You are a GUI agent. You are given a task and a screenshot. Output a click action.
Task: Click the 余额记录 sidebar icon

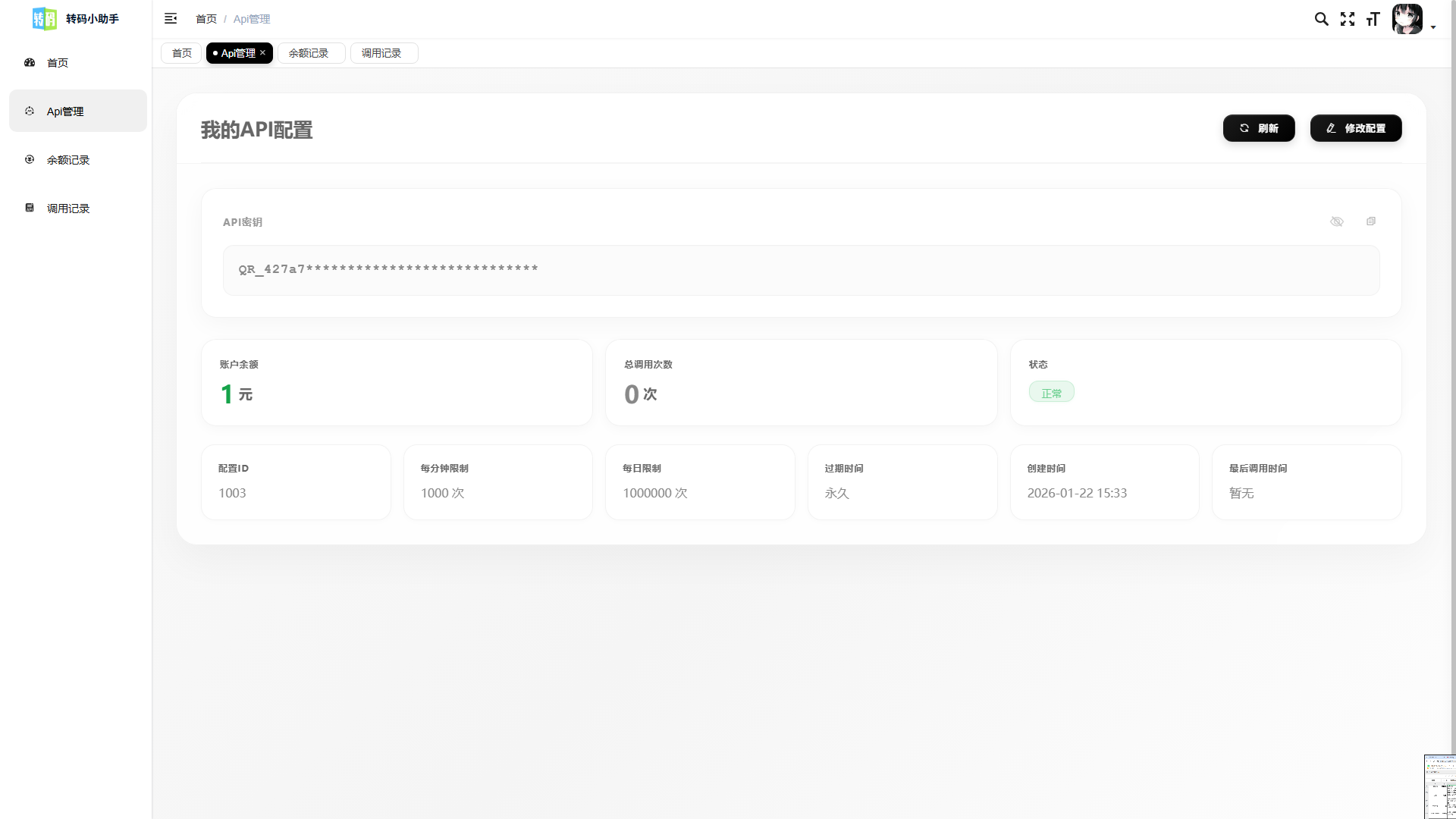coord(30,160)
